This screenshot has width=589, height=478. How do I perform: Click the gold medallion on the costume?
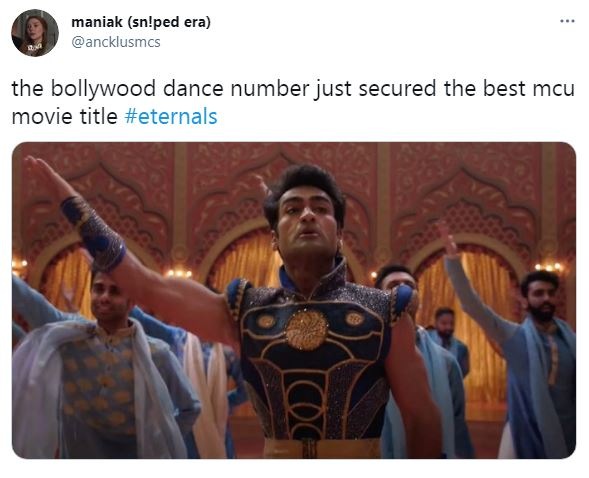tap(307, 330)
